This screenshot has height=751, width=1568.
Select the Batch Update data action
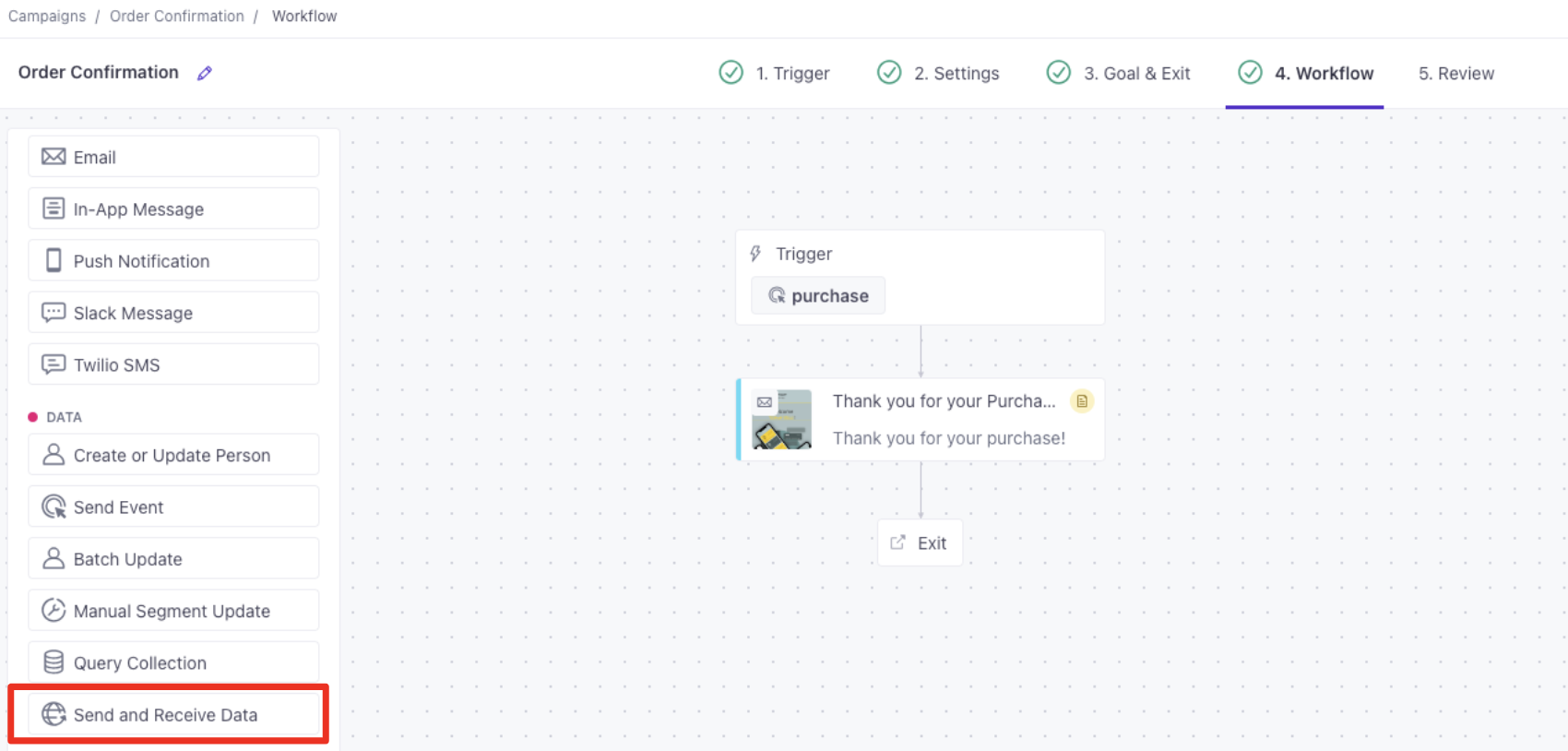(173, 559)
